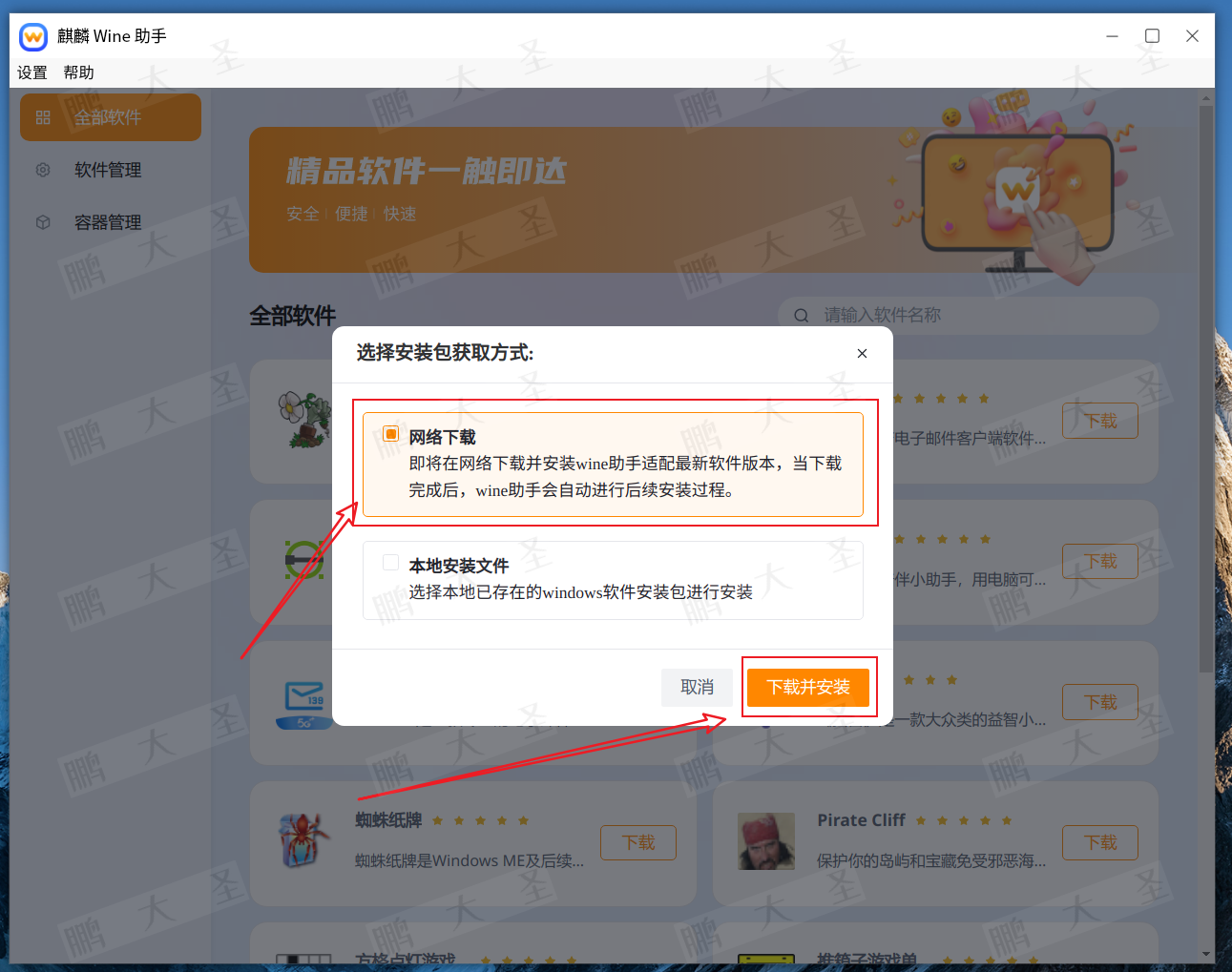This screenshot has width=1232, height=972.
Task: Click the Pirate Cliff star rating
Action: tap(964, 820)
